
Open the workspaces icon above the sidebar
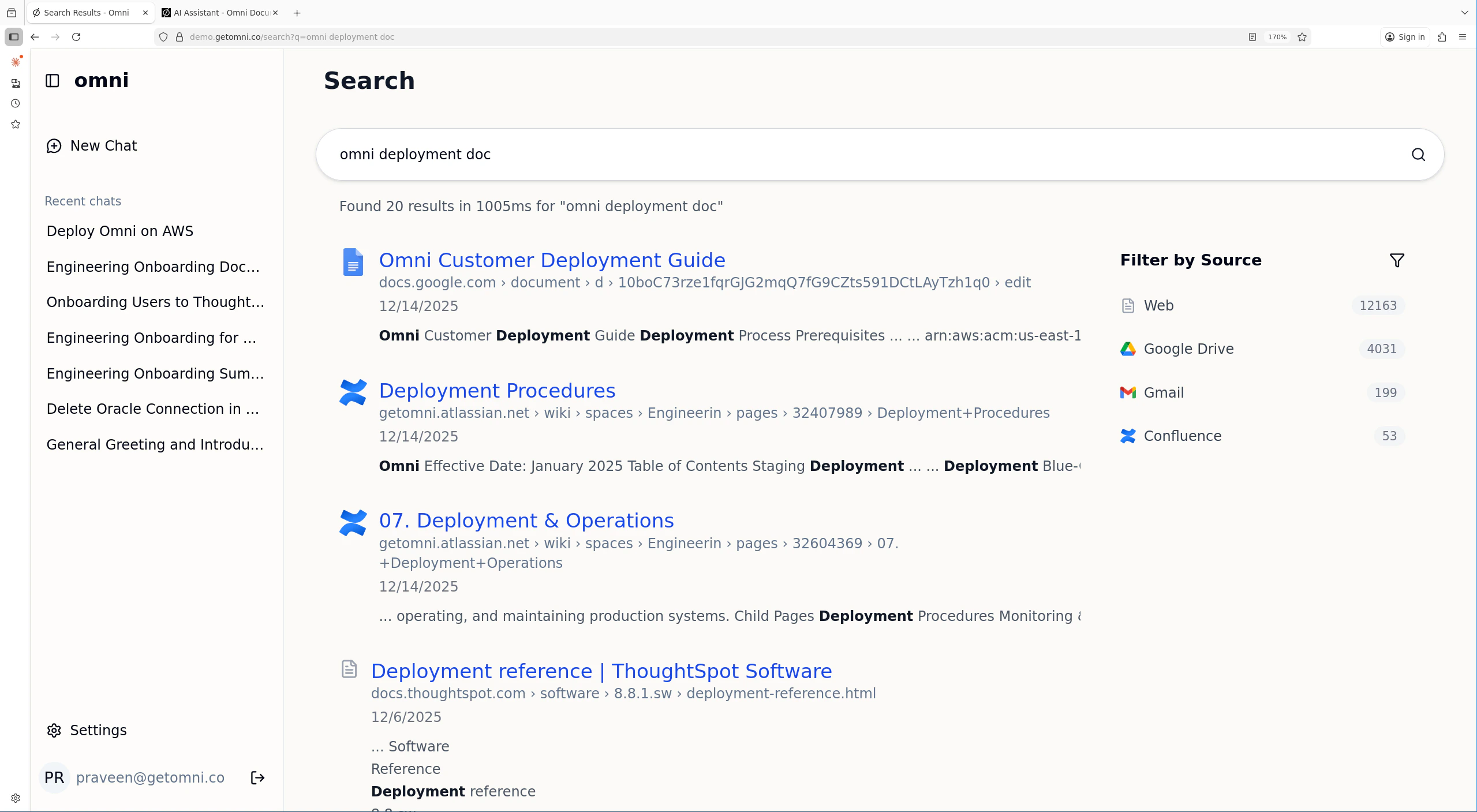click(x=16, y=84)
